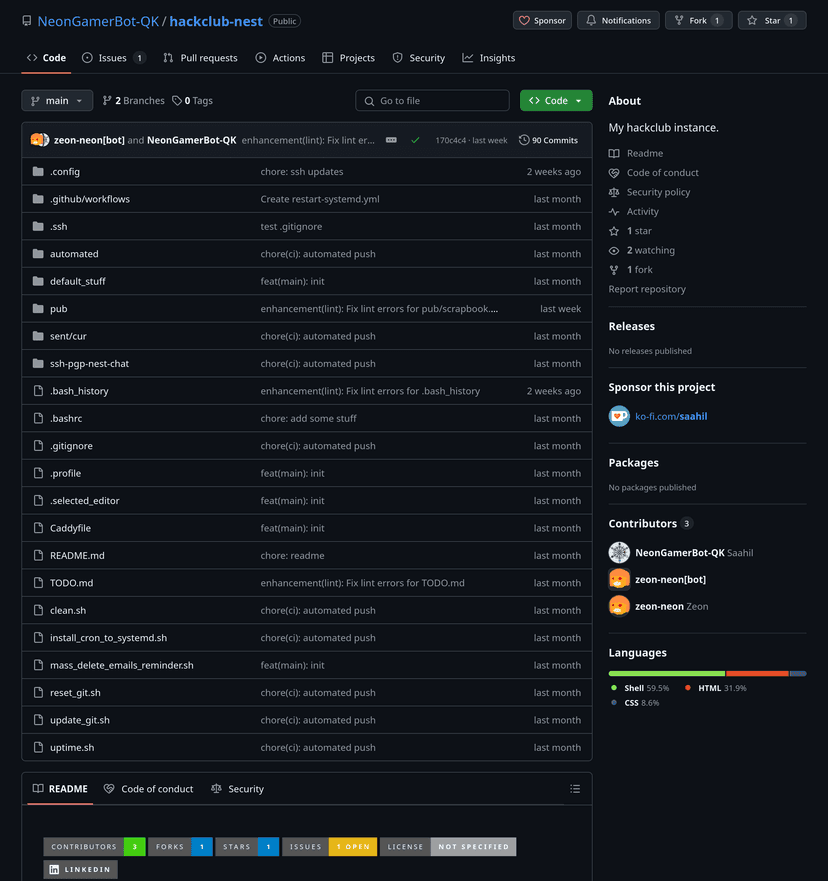
Task: Click the ko-fi cup icon
Action: pos(620,416)
